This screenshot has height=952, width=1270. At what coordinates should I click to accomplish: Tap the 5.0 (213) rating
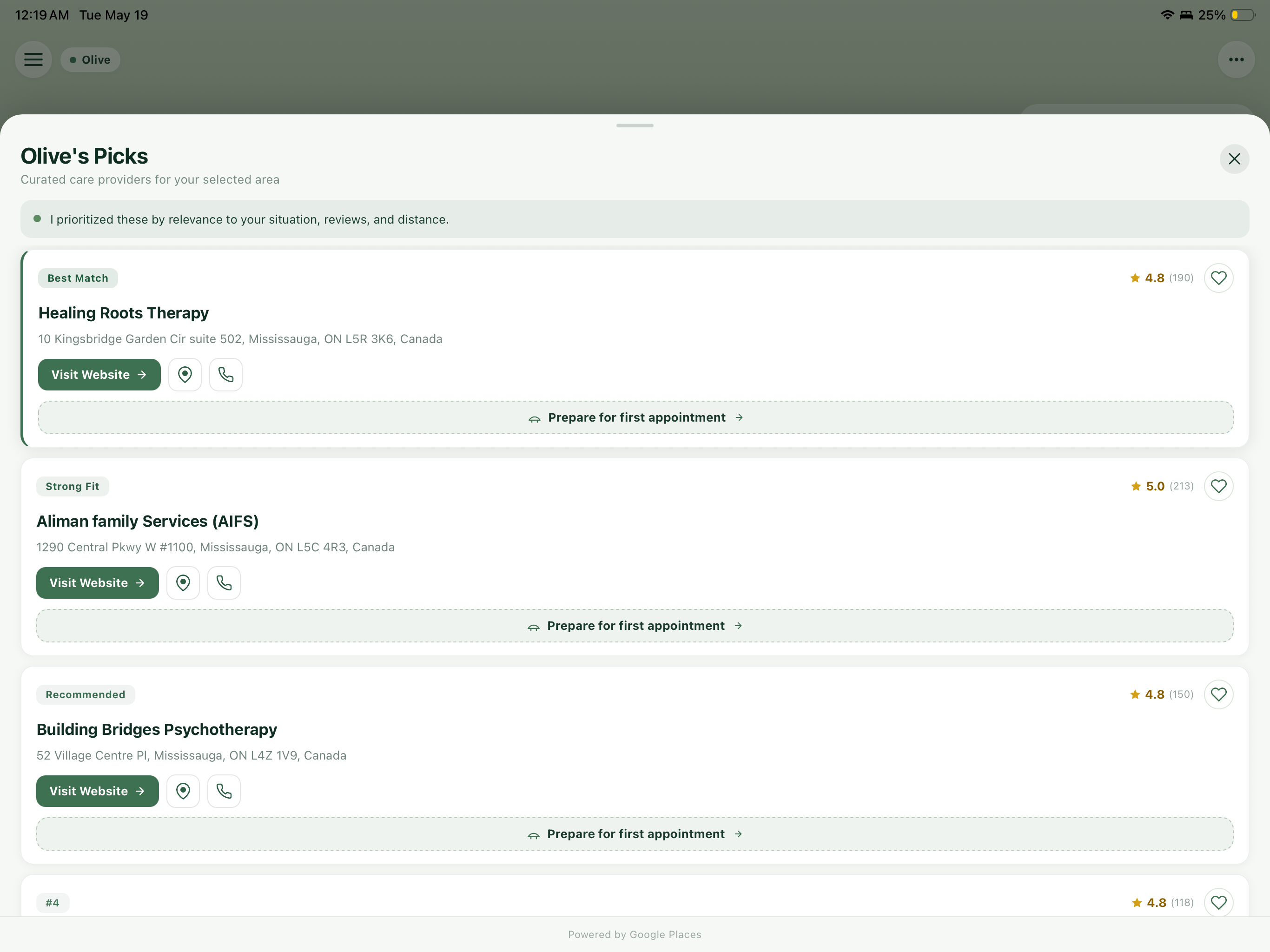[x=1162, y=486]
